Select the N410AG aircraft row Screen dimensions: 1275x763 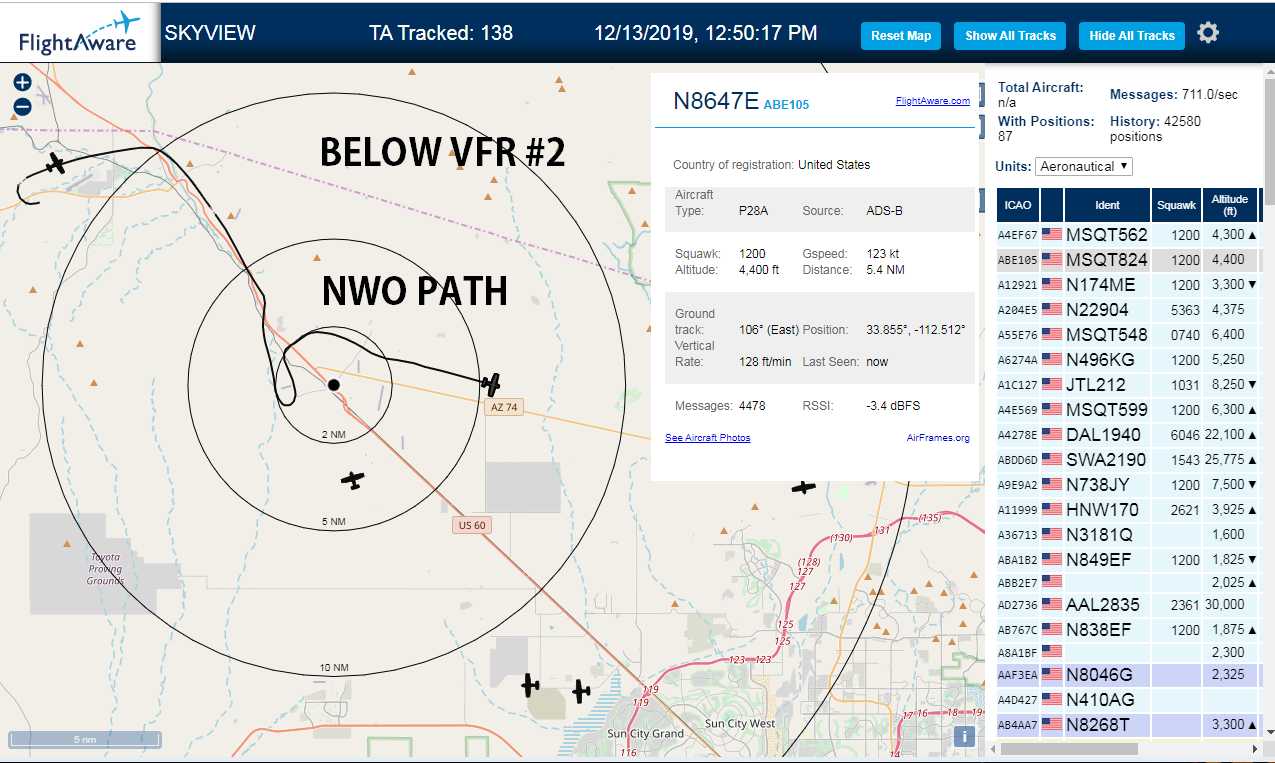coord(1128,700)
